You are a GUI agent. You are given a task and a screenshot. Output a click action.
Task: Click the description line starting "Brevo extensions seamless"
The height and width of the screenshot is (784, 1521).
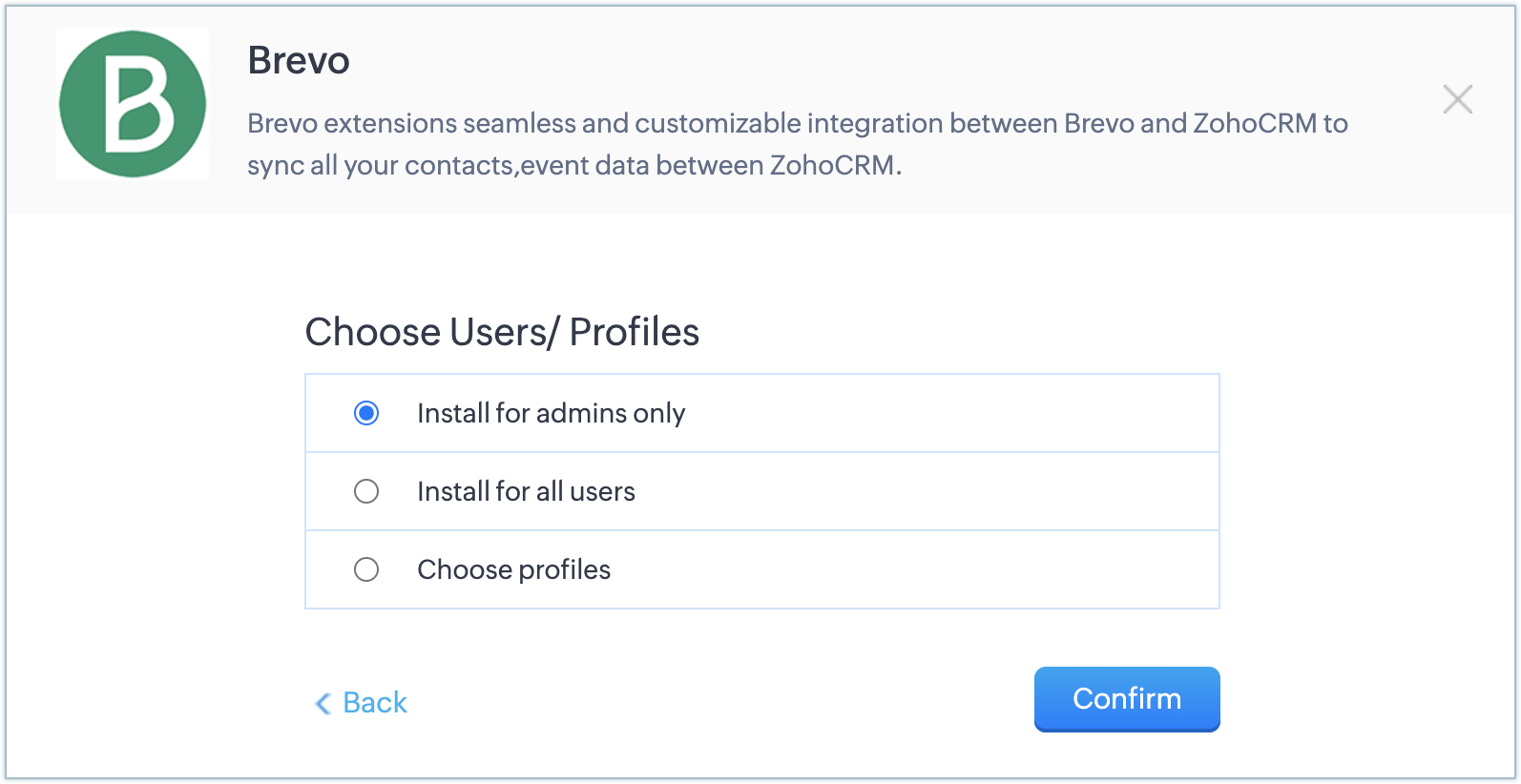(x=797, y=123)
